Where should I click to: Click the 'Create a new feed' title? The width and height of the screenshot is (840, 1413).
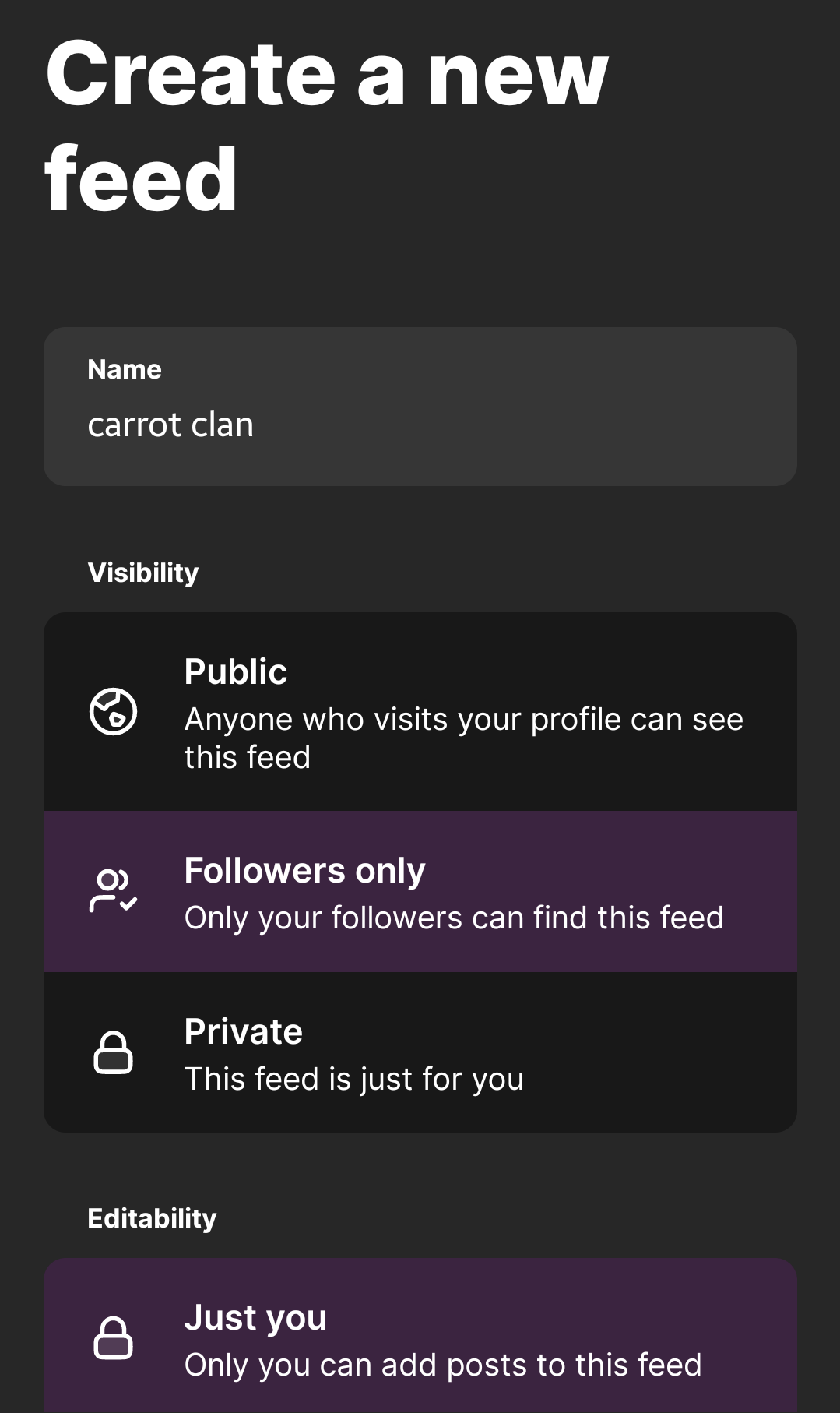coord(327,125)
